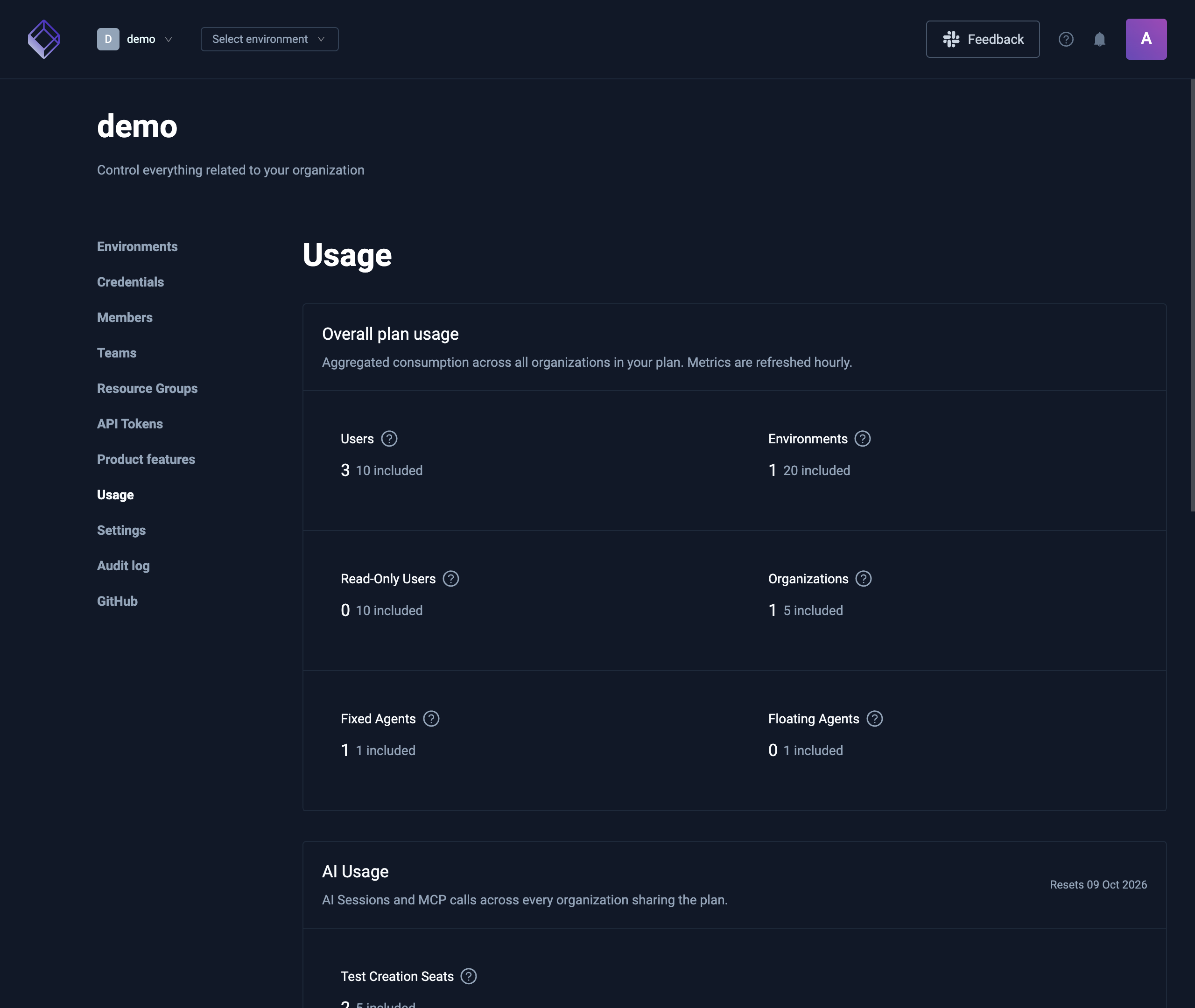Screen dimensions: 1195x1008
Task: Click the D organization avatar icon
Action: [x=108, y=39]
